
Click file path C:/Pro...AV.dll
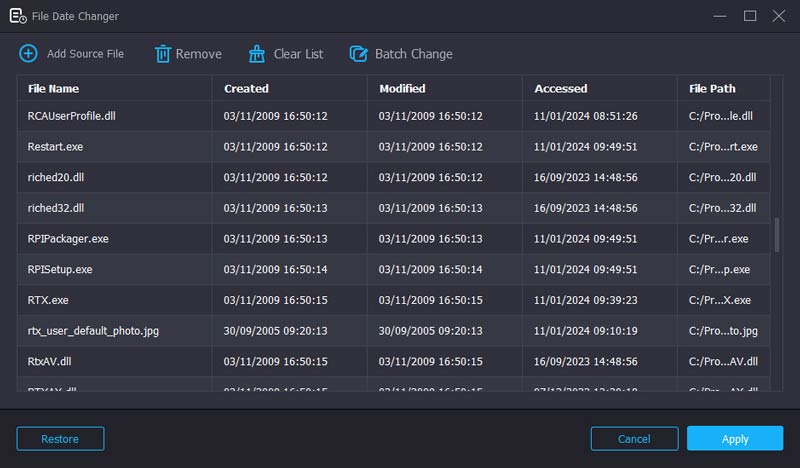click(723, 361)
